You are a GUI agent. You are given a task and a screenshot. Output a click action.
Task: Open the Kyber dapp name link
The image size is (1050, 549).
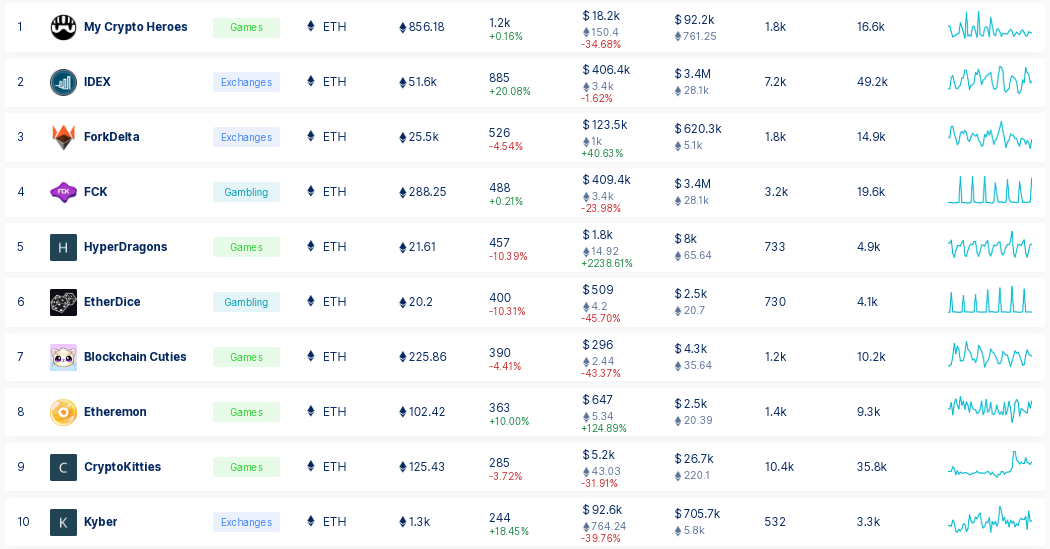tap(100, 522)
